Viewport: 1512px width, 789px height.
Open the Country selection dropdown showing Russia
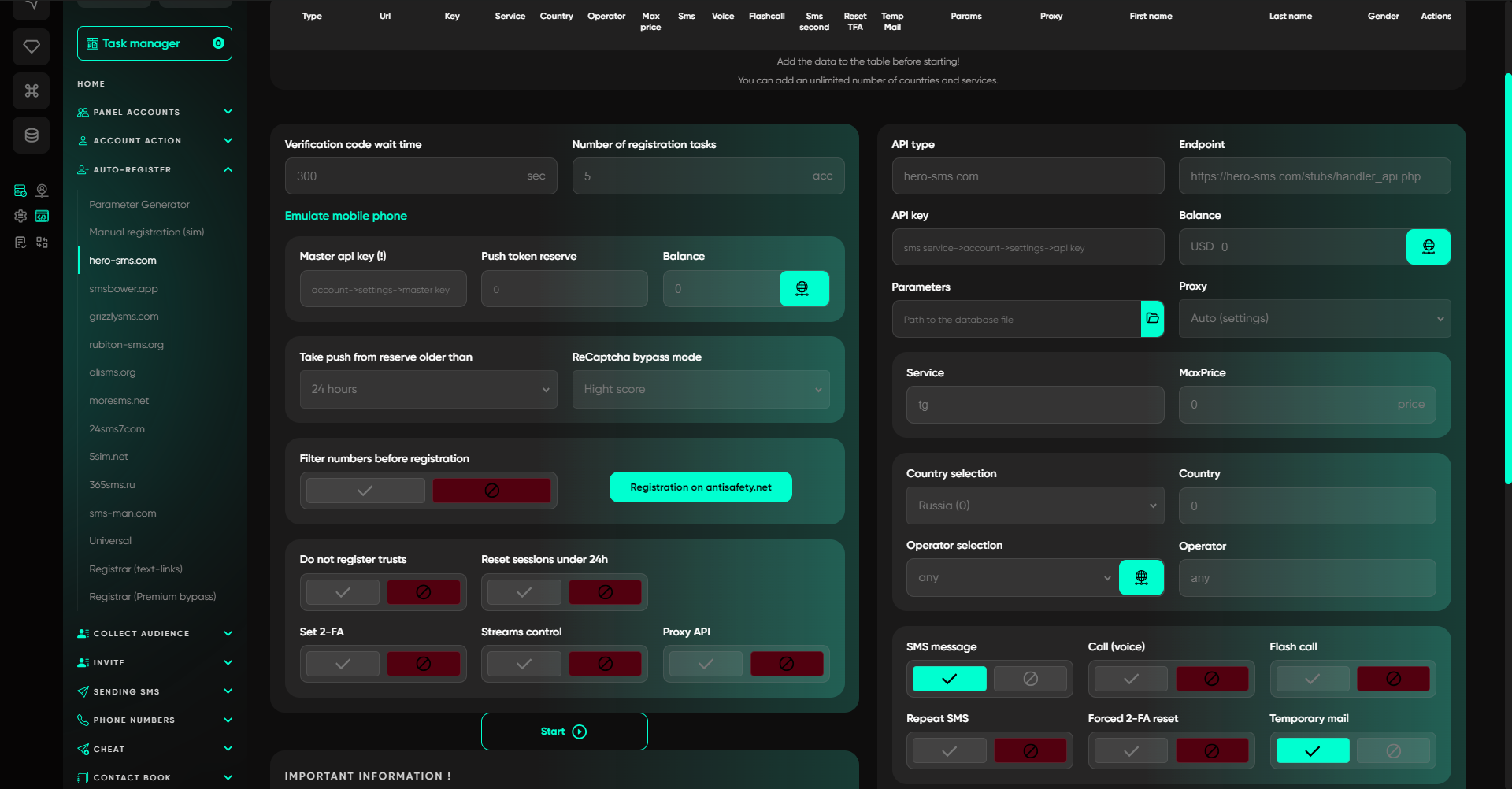pos(1035,506)
